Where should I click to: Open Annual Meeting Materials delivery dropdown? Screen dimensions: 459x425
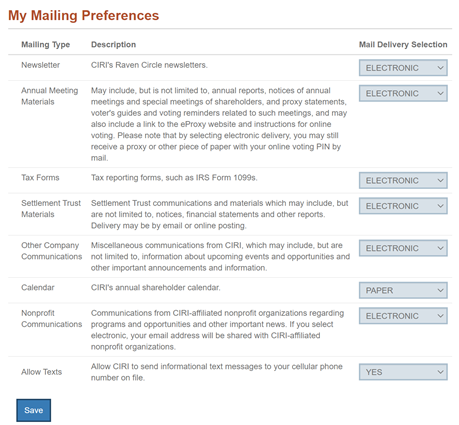click(x=403, y=93)
